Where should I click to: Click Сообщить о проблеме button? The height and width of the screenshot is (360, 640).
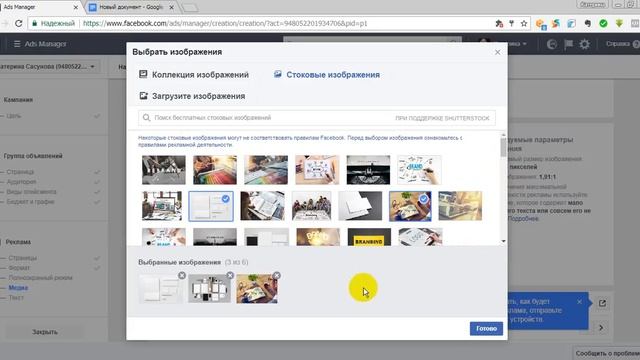click(607, 353)
